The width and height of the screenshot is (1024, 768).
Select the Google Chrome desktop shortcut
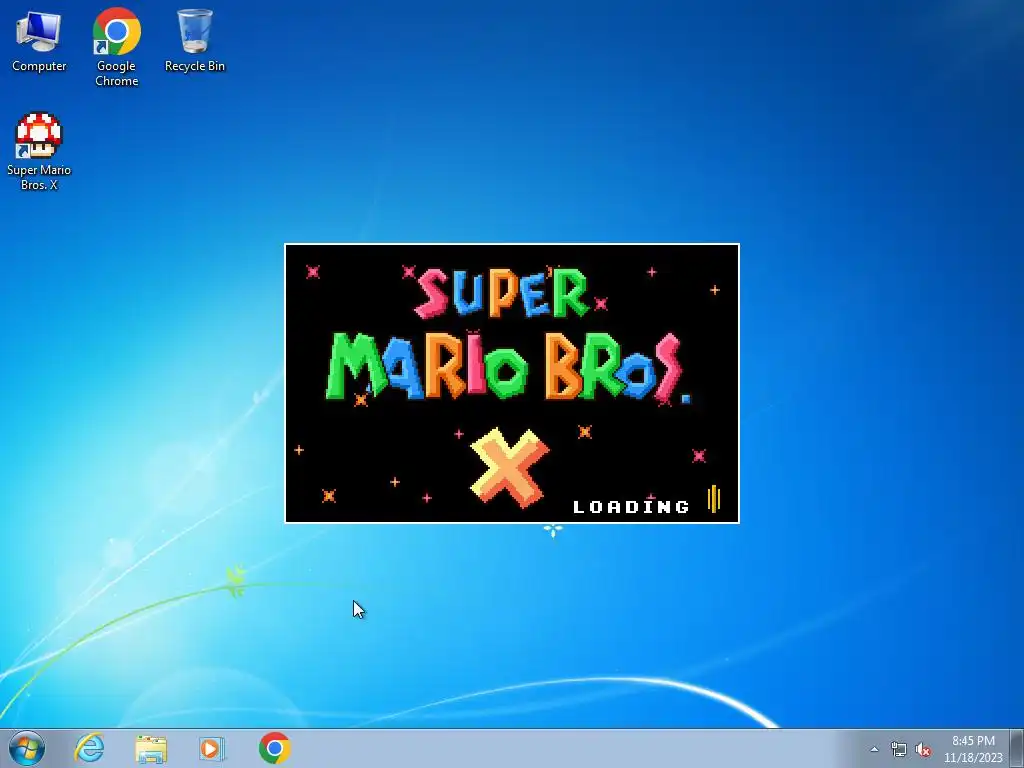coord(116,47)
